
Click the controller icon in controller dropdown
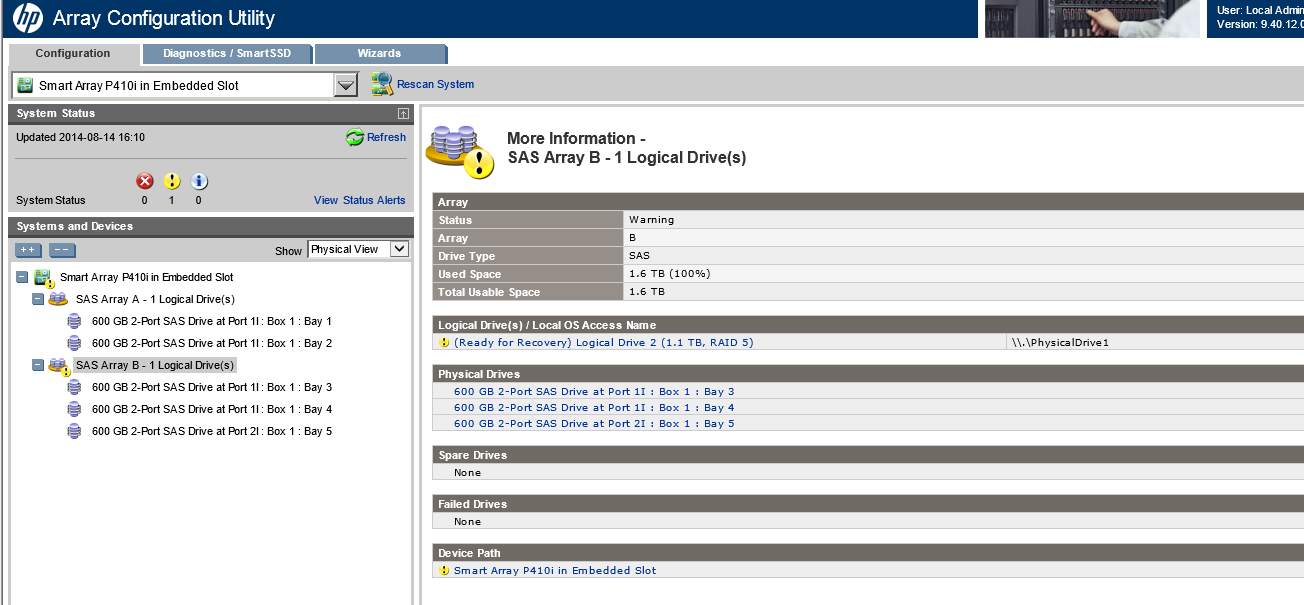[x=26, y=86]
